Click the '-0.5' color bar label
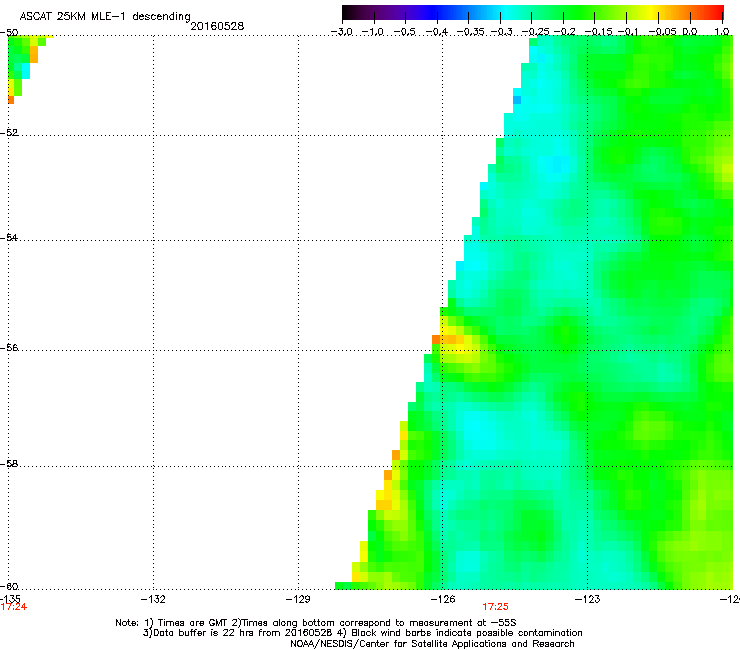The image size is (740, 650). pyautogui.click(x=404, y=32)
